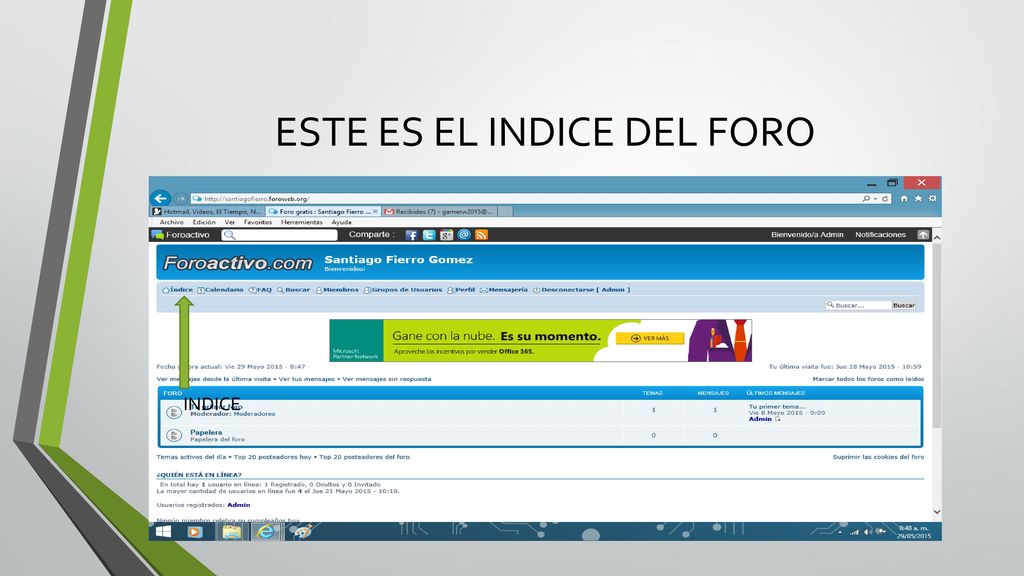Click the browser forward arrow button
1024x576 pixels.
[181, 199]
